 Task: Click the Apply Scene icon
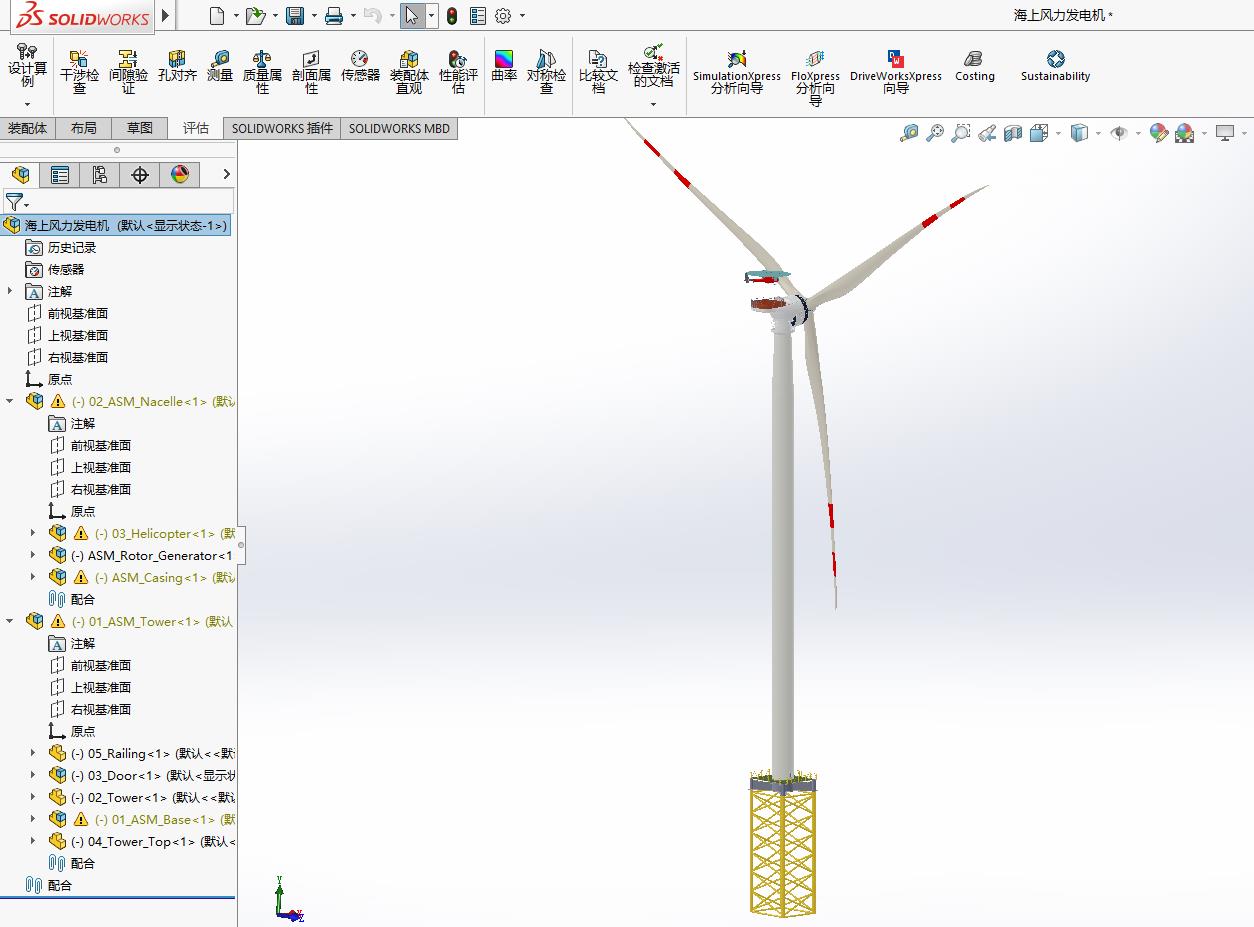tap(1185, 133)
